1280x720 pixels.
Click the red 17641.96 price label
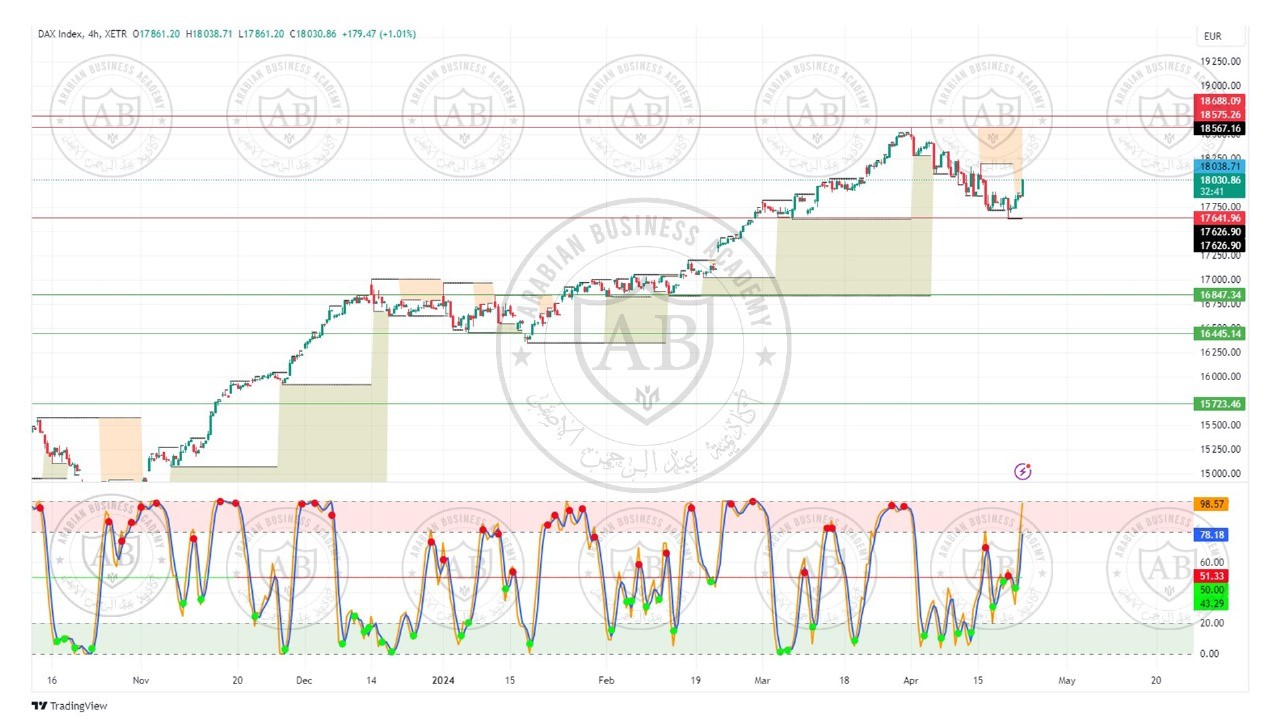[x=1220, y=218]
